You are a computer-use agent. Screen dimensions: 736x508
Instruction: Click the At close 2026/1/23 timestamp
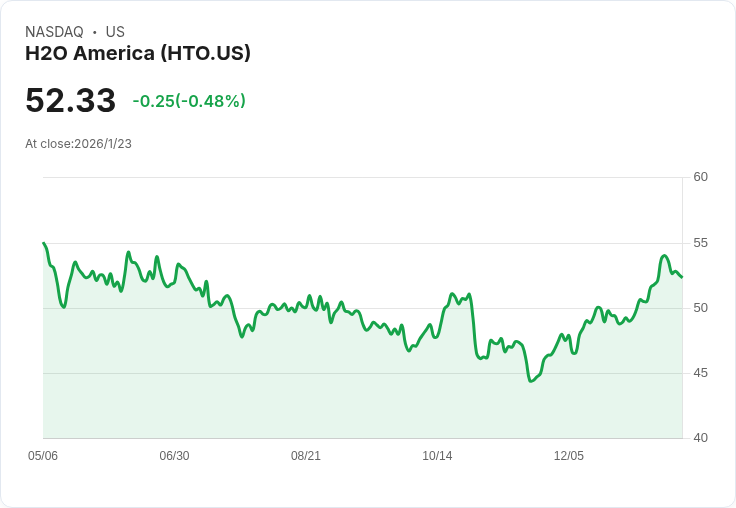coord(78,144)
